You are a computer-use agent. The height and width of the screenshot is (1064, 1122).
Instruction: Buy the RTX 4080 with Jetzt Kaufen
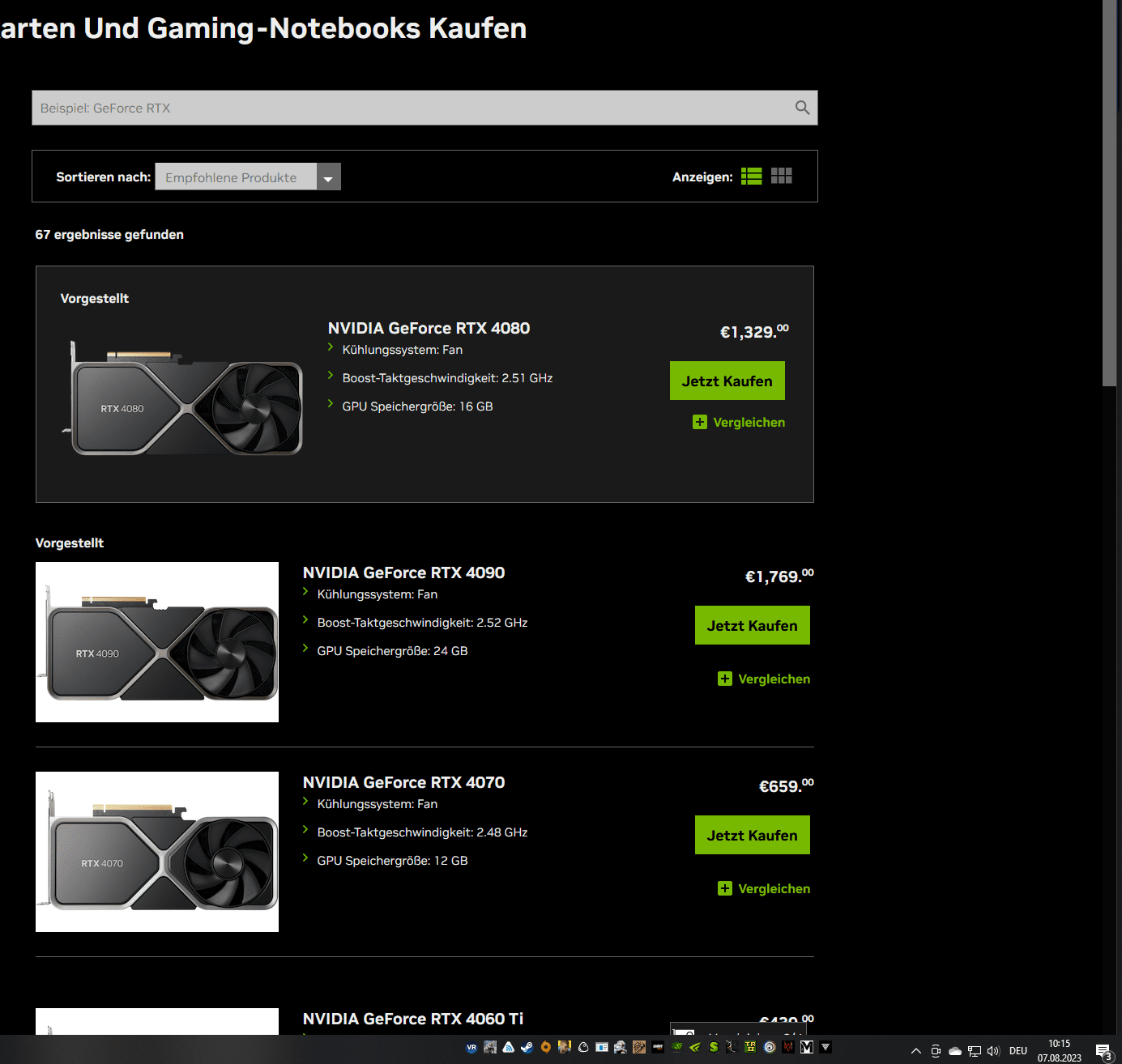pos(727,381)
